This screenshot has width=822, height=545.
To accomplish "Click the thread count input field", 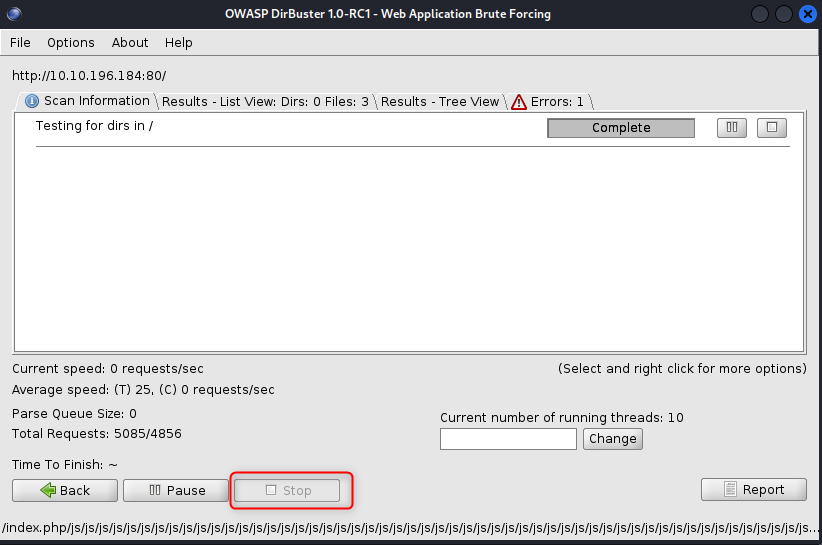I will [x=508, y=439].
